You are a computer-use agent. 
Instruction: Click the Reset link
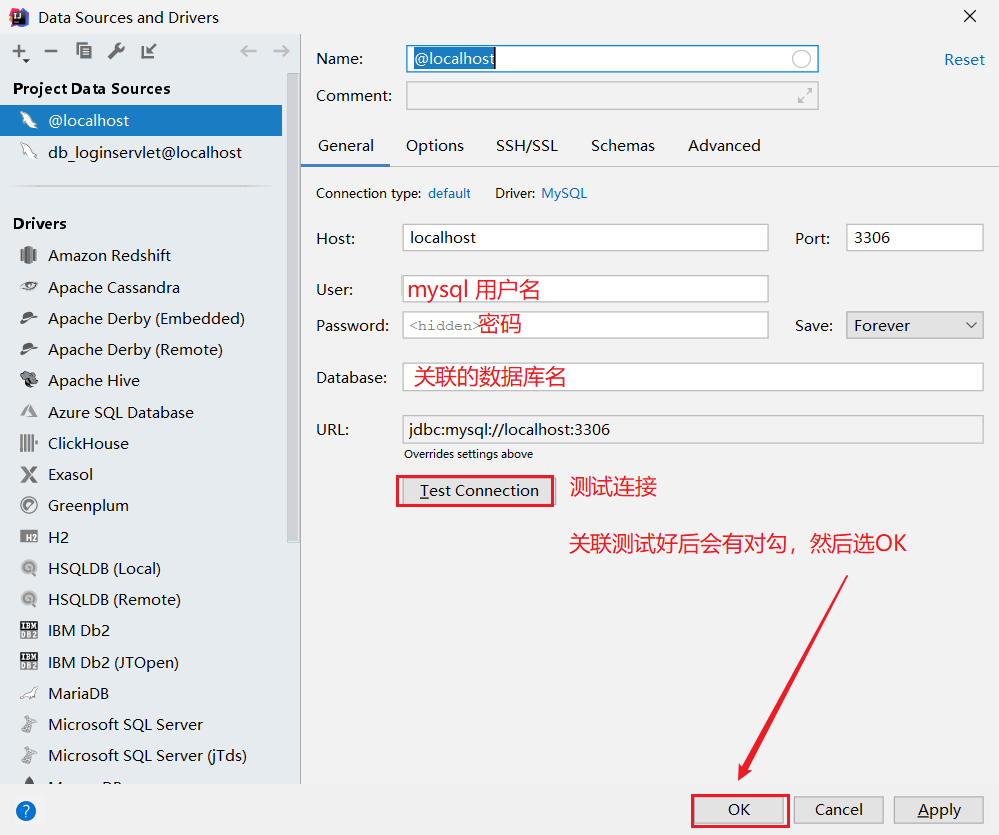tap(964, 60)
